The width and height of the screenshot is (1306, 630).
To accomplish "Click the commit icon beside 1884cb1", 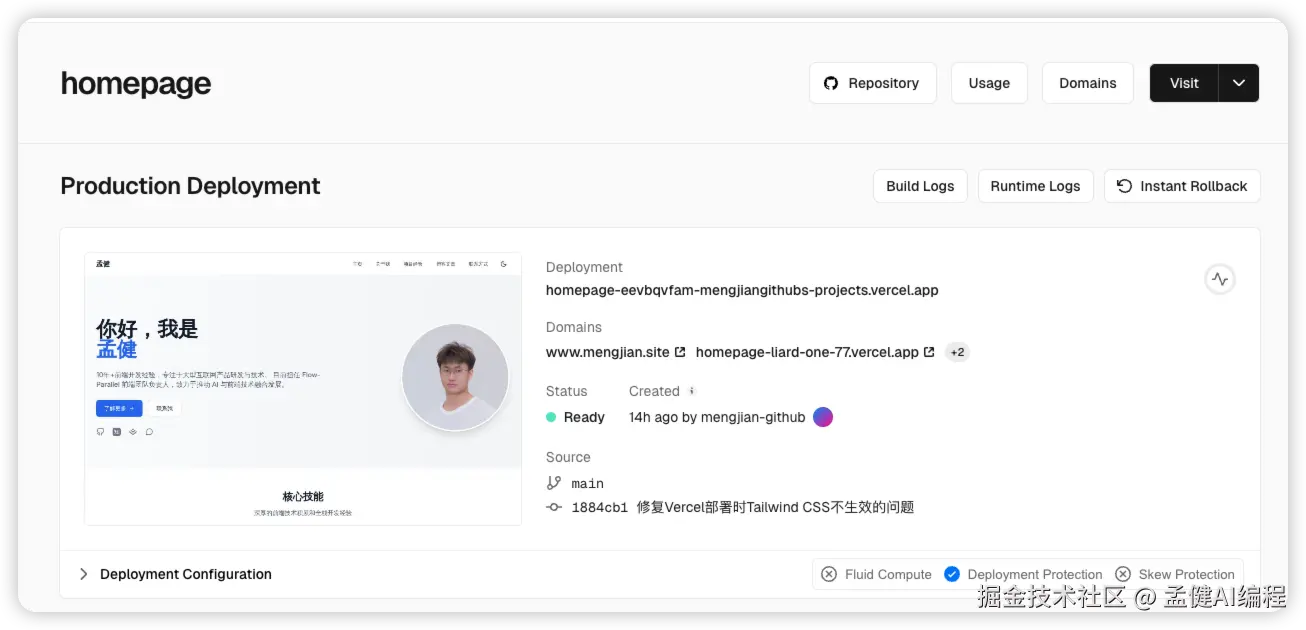I will point(554,507).
